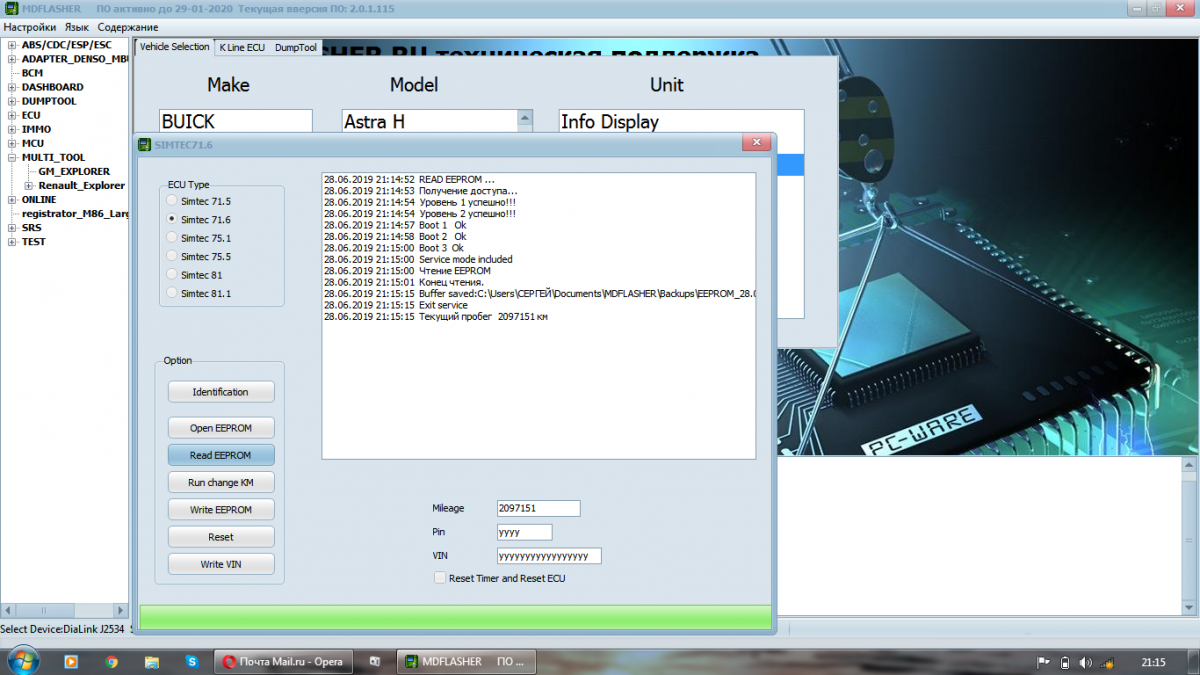Image resolution: width=1200 pixels, height=675 pixels.
Task: Select the BCM tree item
Action: pos(32,73)
